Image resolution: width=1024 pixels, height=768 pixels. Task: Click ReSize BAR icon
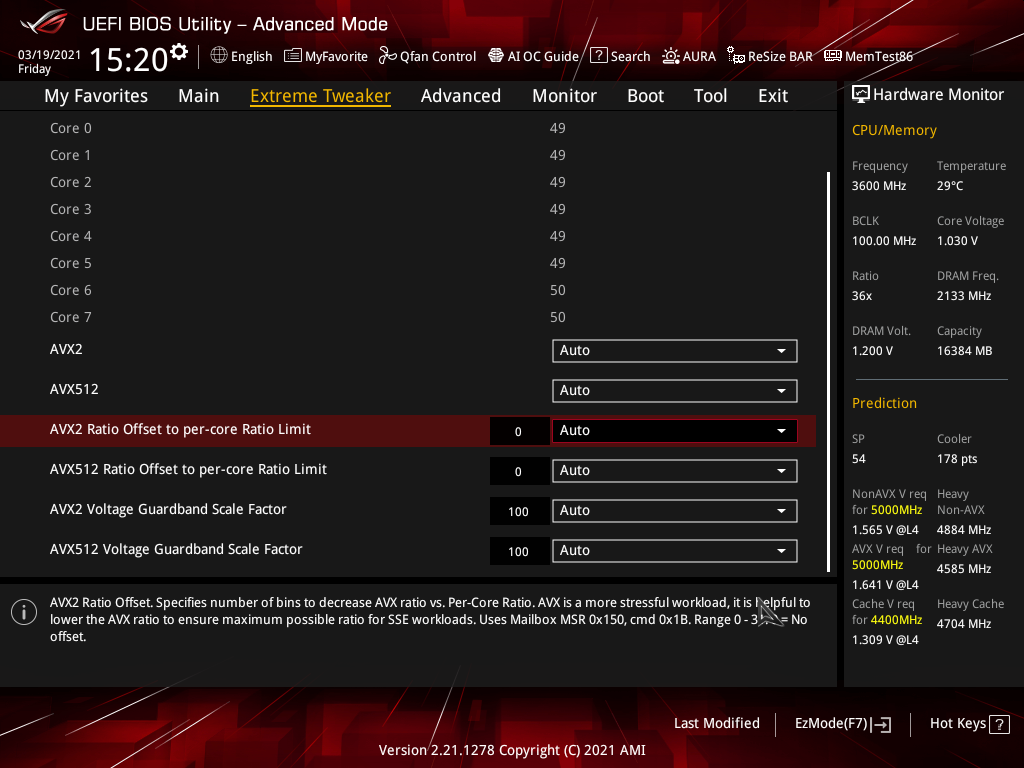coord(735,56)
